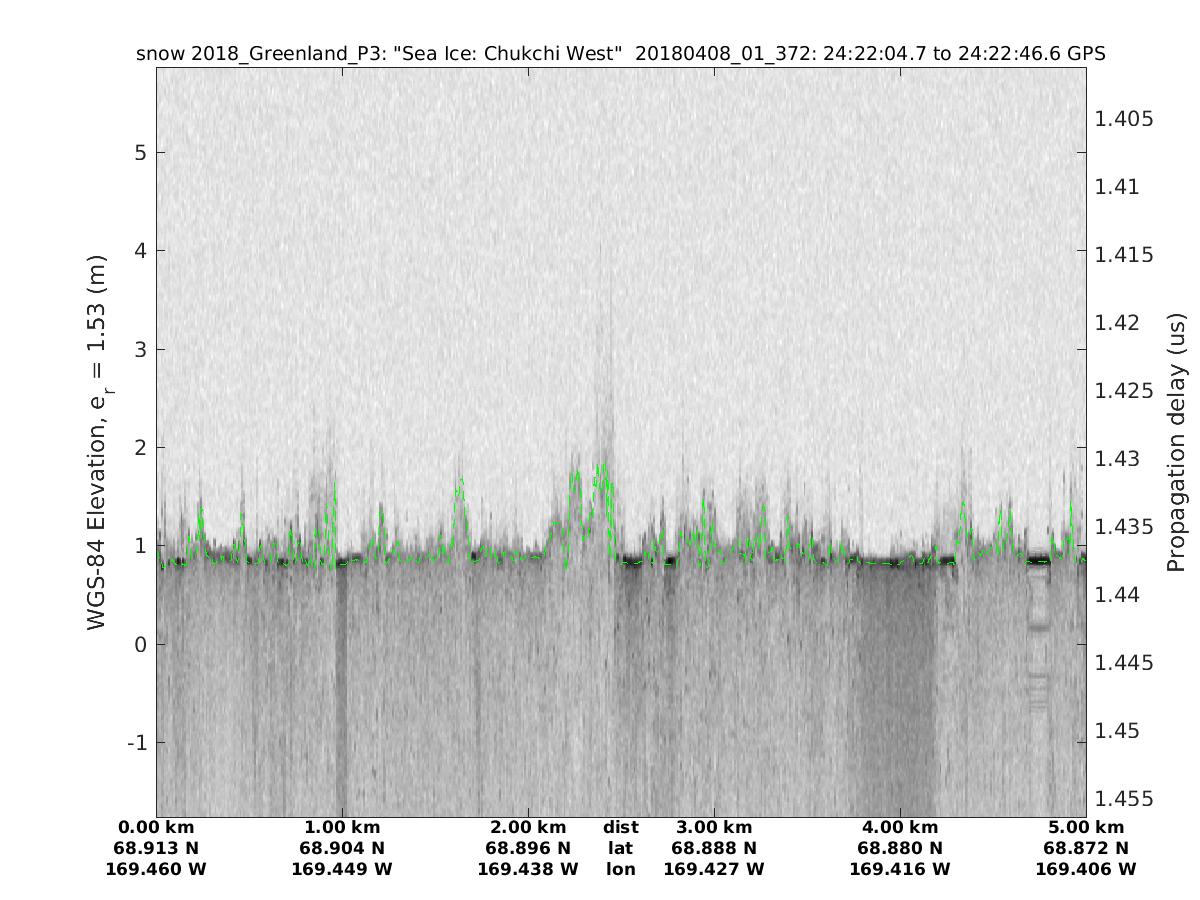Click the 68.913 N latitude label
This screenshot has width=1200, height=900.
(156, 848)
